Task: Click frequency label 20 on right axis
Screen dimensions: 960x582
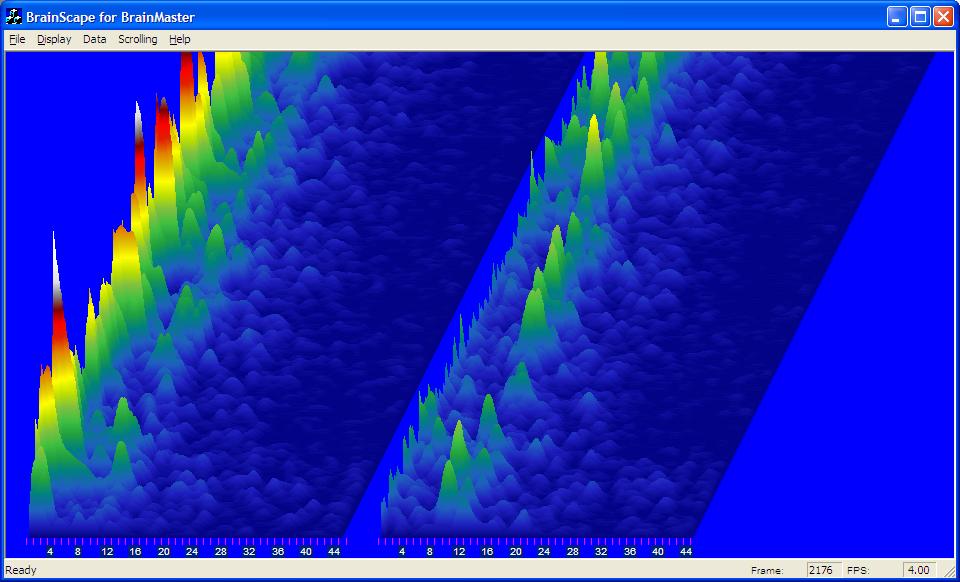Action: [516, 551]
